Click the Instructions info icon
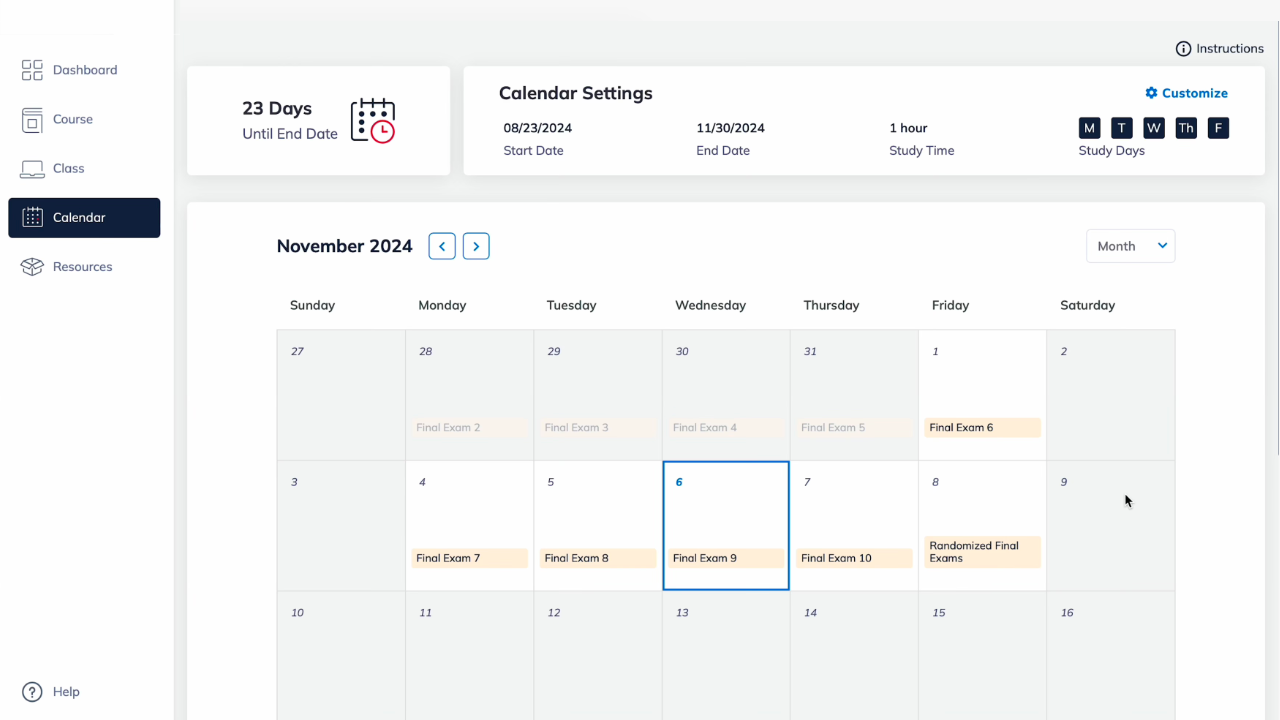 click(x=1183, y=49)
